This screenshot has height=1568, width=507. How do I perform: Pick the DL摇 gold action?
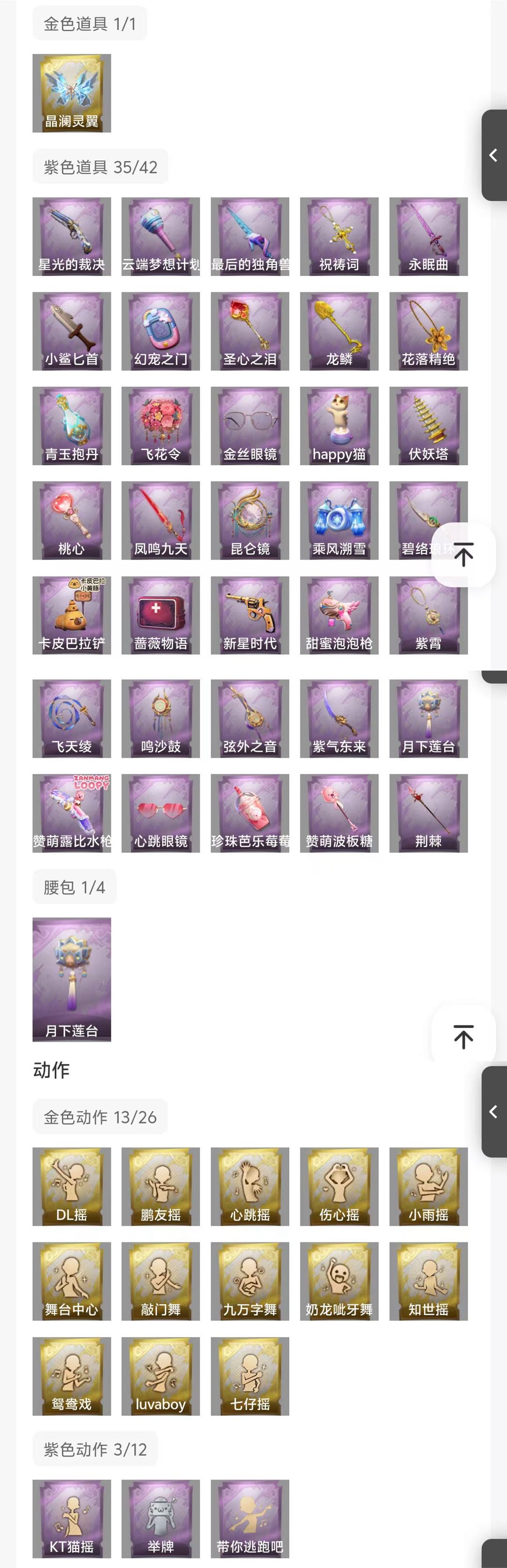tap(72, 1186)
